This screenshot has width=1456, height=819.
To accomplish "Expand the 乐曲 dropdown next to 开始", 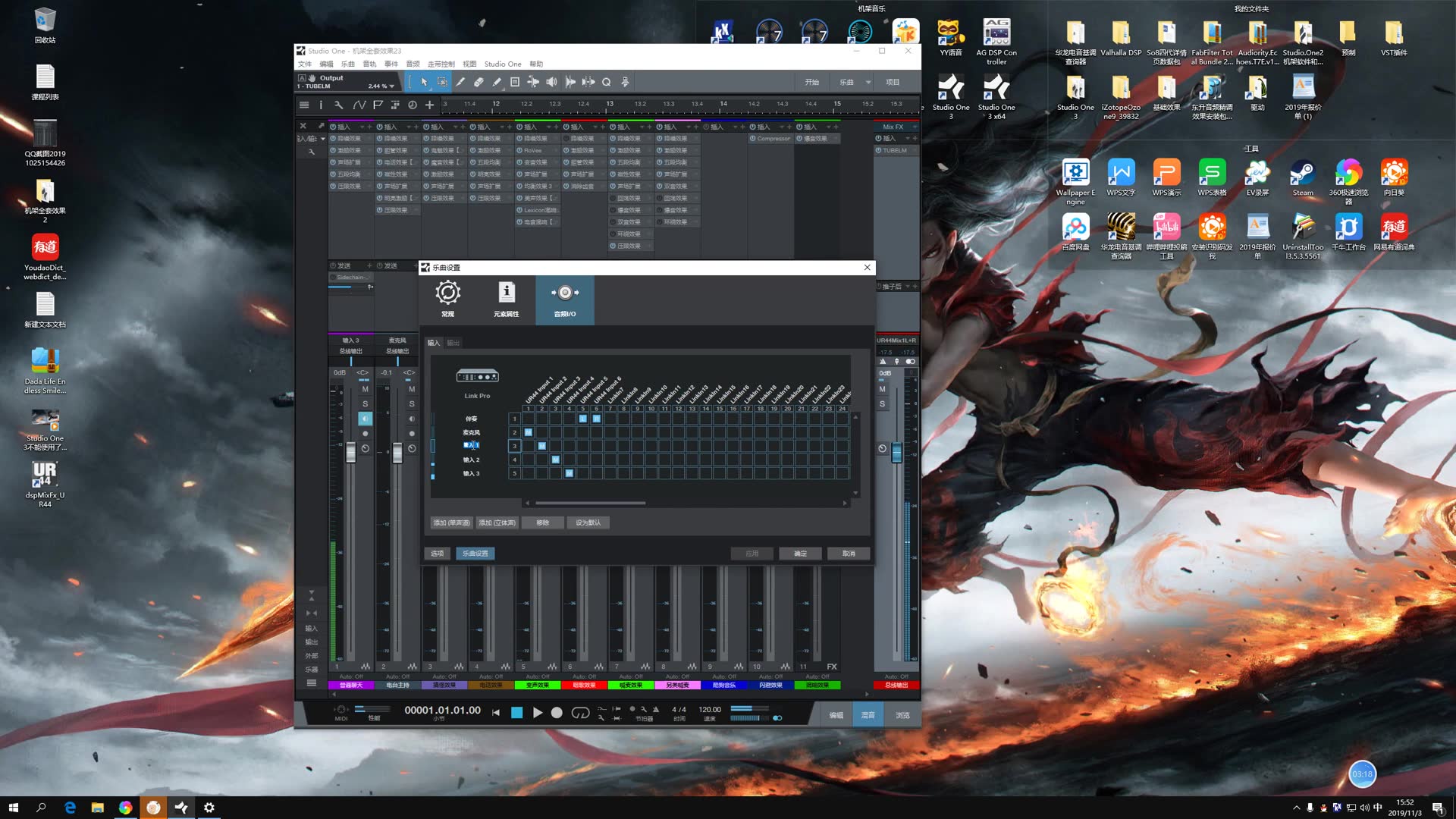I will coord(868,81).
